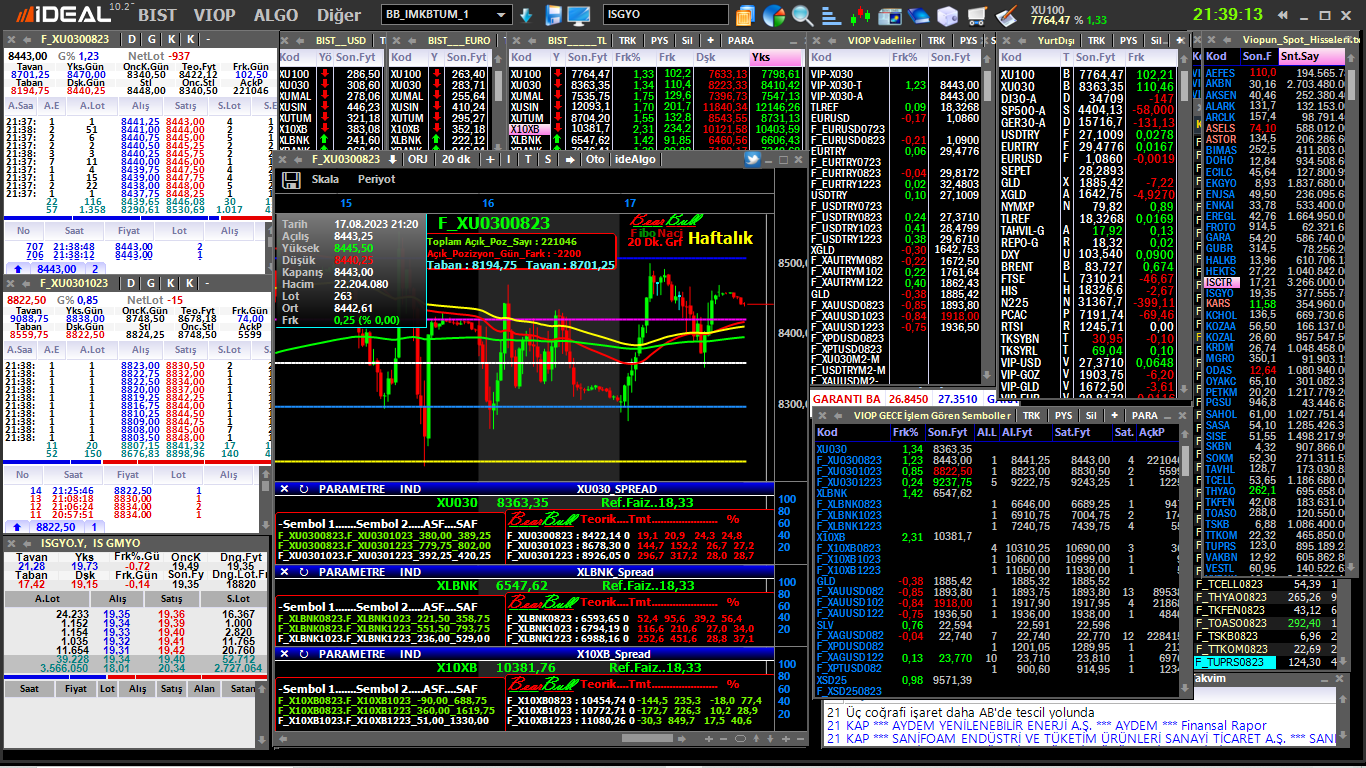Open the ALGO menu

276,16
